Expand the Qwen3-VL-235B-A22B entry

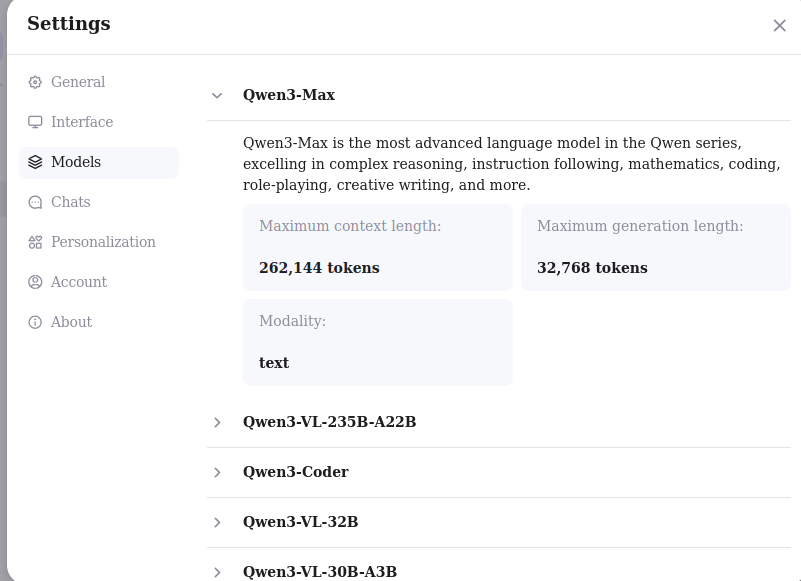point(217,422)
